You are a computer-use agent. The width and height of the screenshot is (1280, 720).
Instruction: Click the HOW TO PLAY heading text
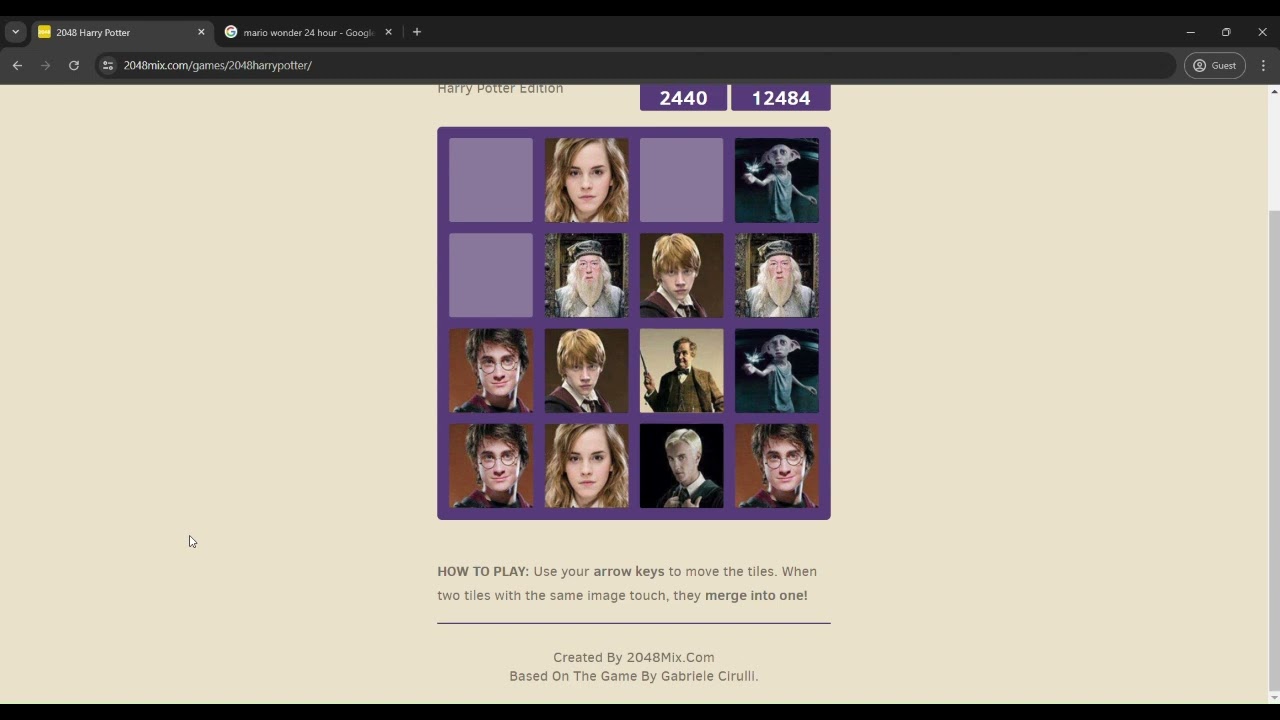click(483, 572)
